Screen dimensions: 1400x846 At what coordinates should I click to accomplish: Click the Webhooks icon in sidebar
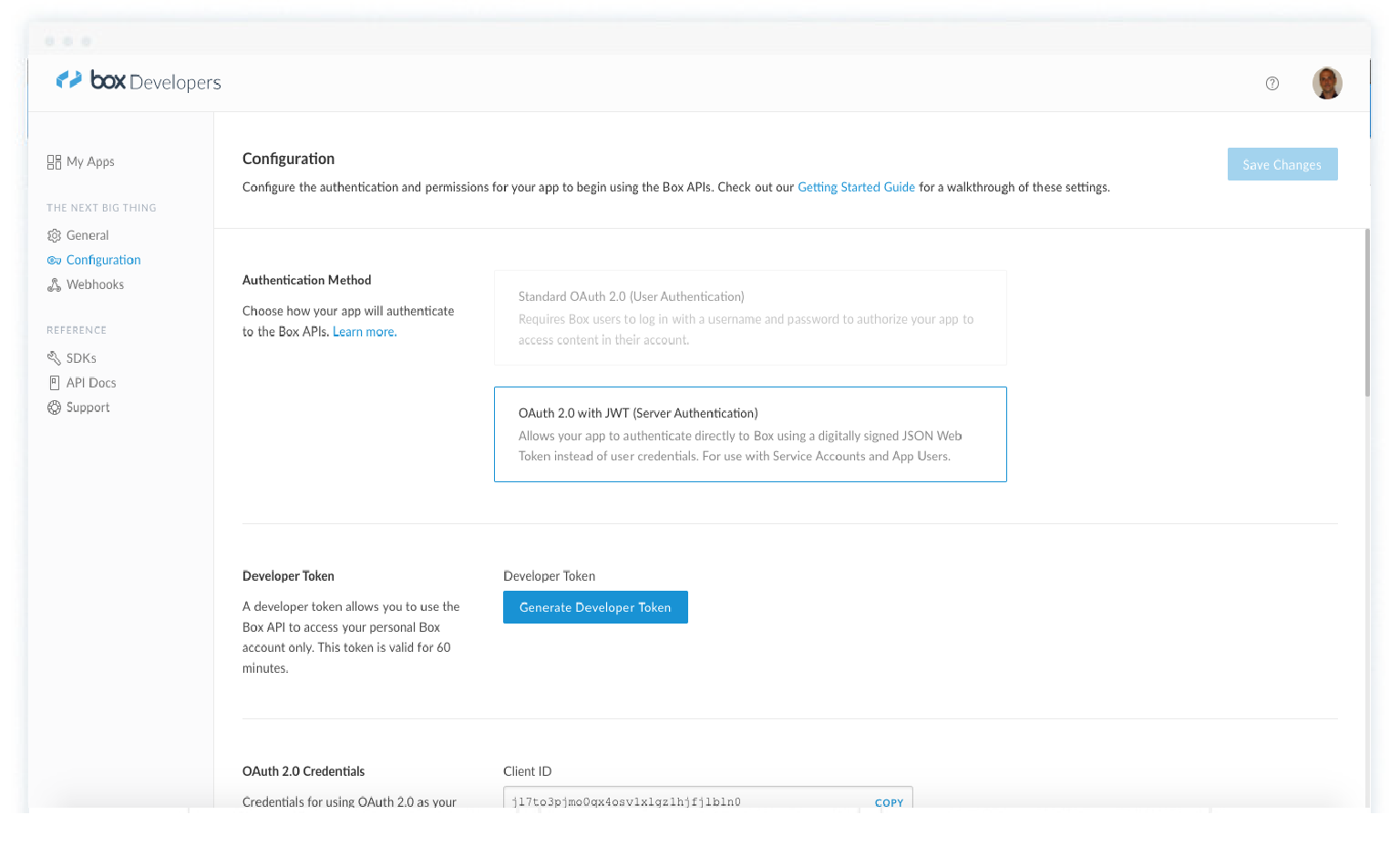coord(54,284)
